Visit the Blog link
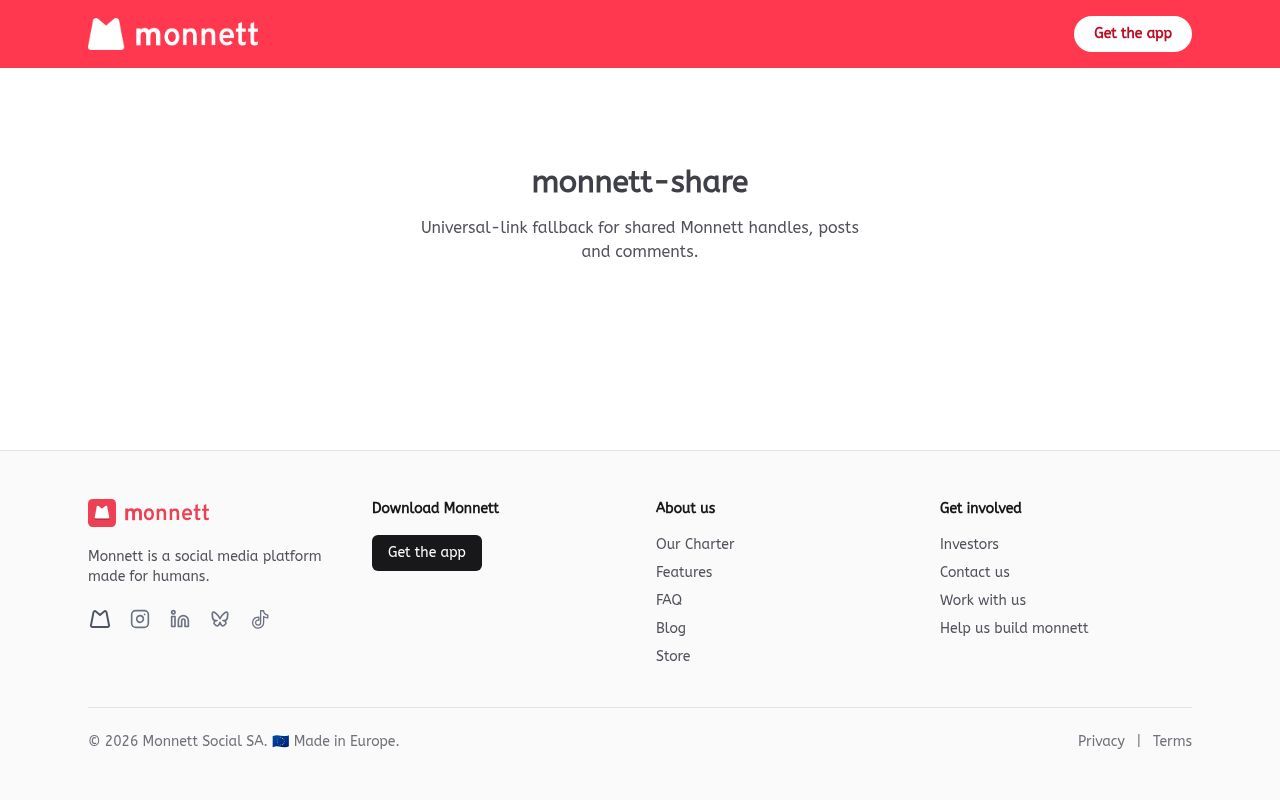The image size is (1280, 800). click(671, 628)
